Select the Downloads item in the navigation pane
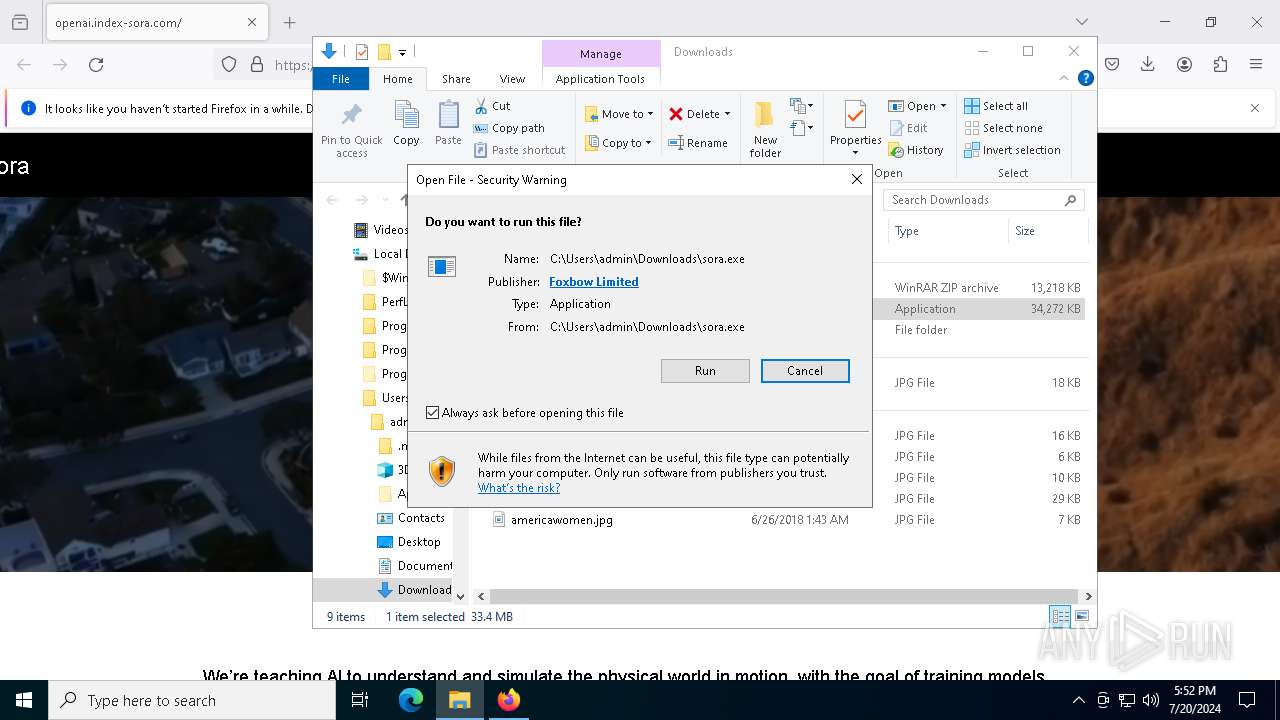 pos(414,590)
